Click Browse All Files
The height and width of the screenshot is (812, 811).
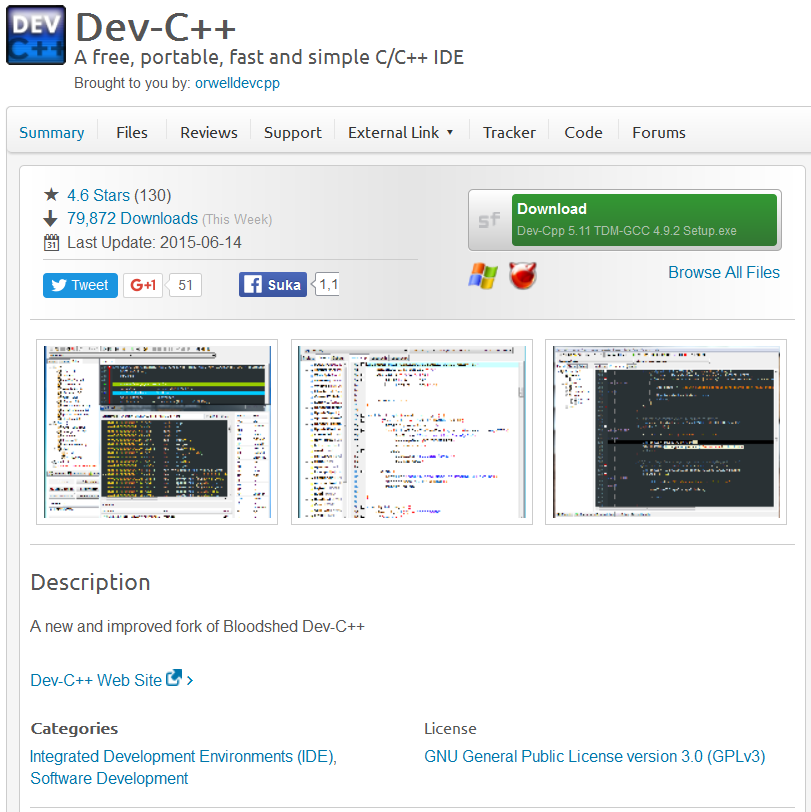pos(723,272)
